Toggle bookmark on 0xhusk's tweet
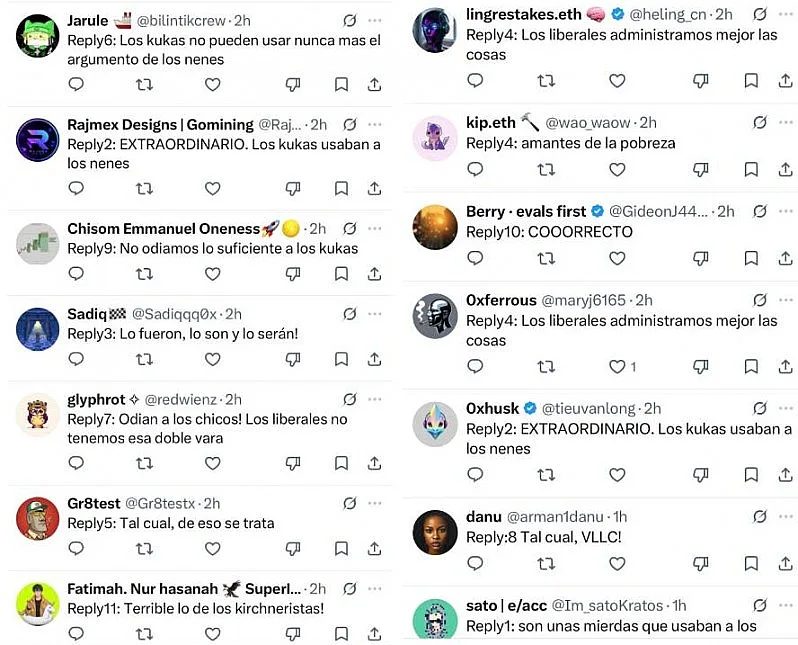This screenshot has height=645, width=798. 751,475
